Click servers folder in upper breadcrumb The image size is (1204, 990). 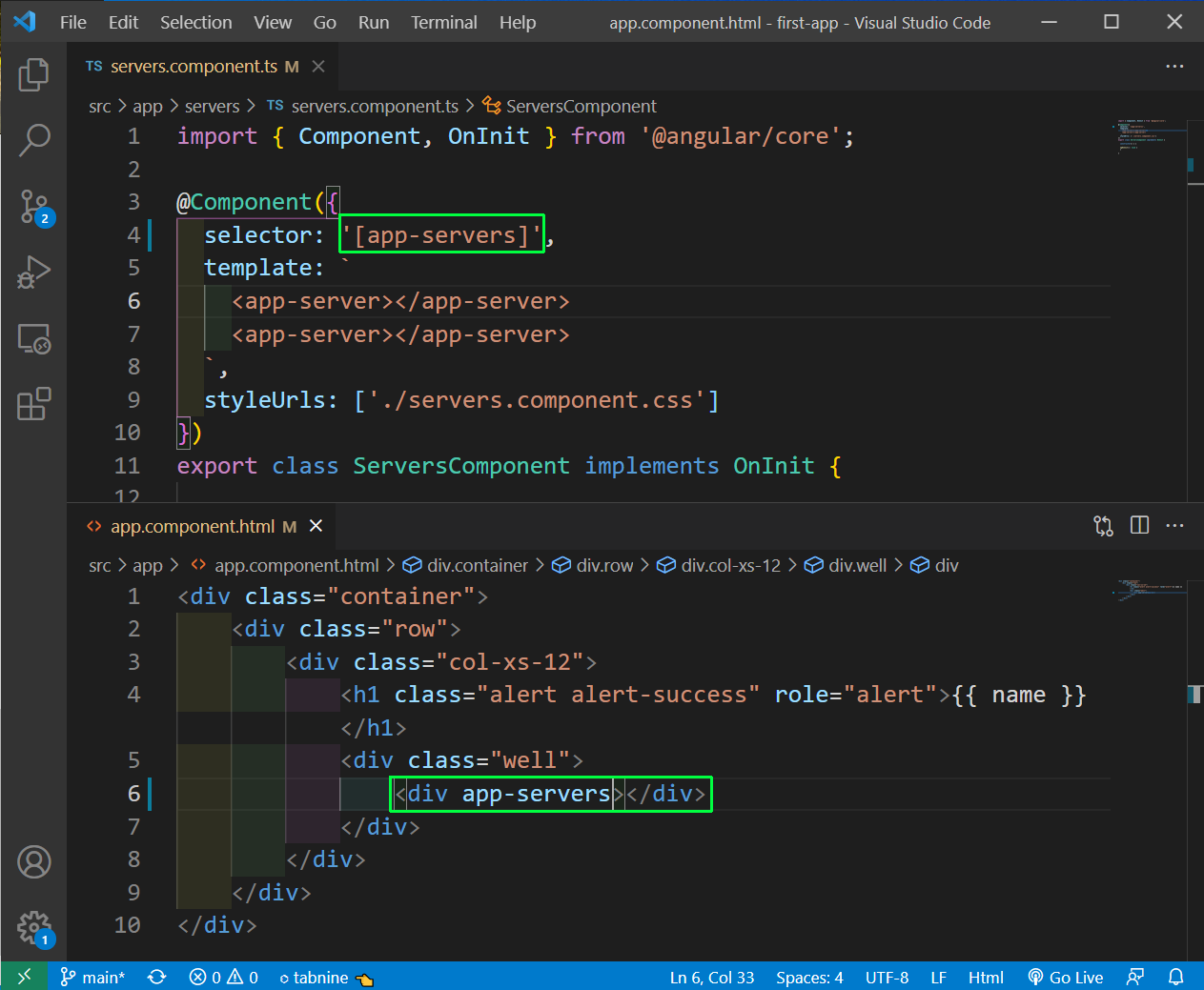coord(212,106)
